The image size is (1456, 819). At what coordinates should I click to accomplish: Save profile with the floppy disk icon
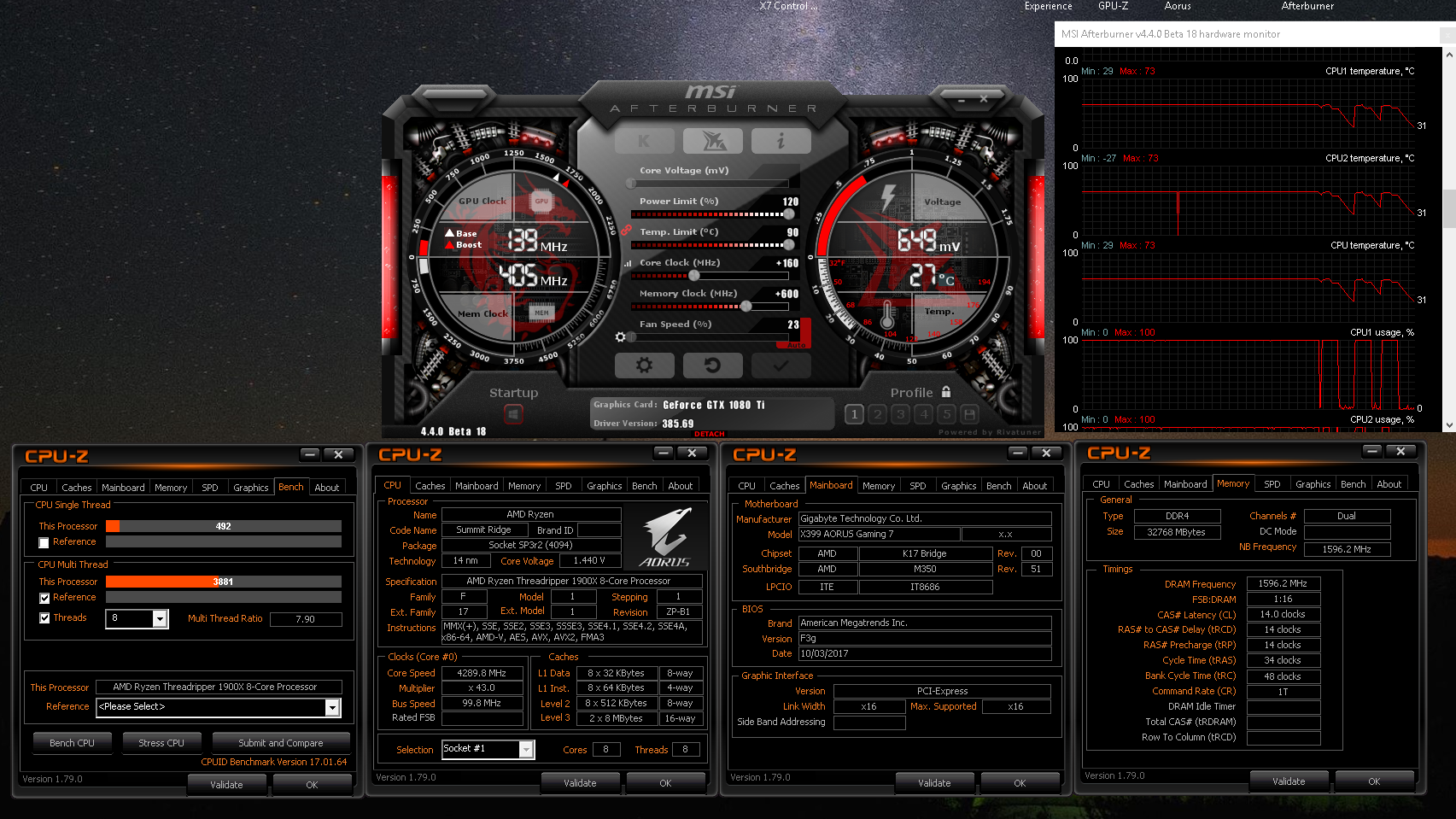pos(969,414)
